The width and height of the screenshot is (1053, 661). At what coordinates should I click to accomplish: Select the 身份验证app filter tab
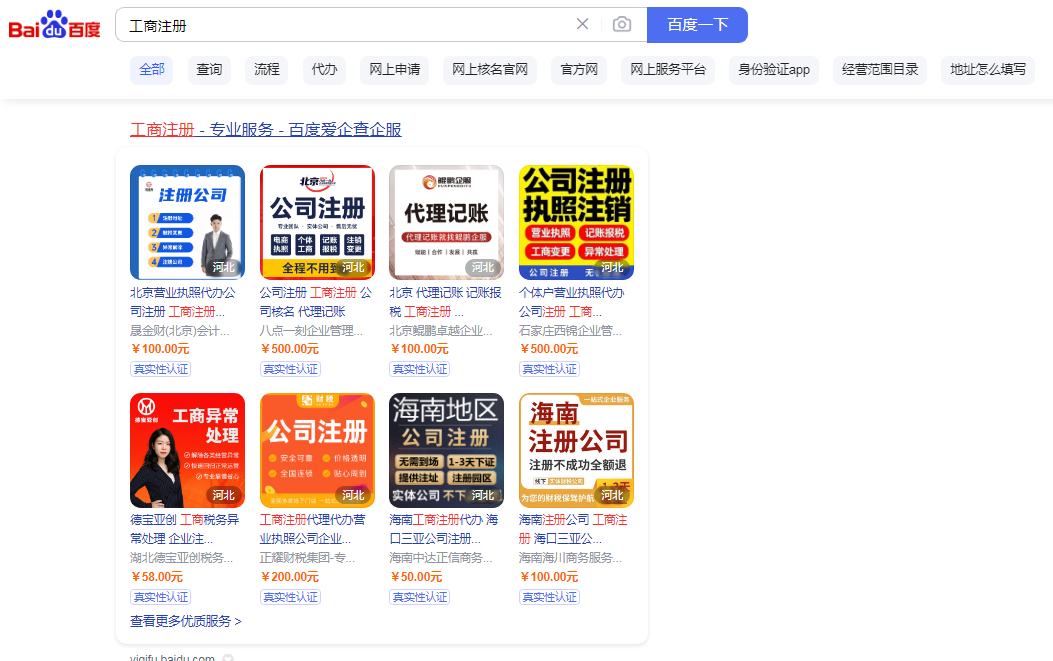774,70
